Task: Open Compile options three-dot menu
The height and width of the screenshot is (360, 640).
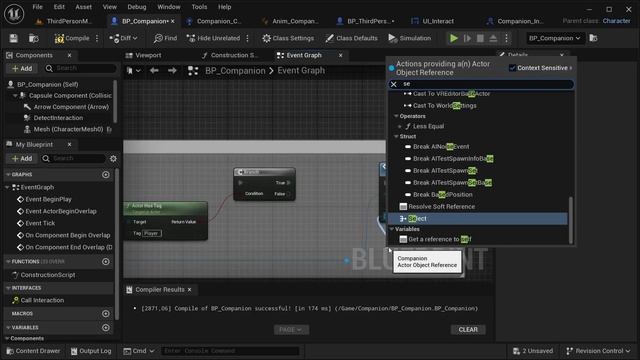Action: click(x=97, y=38)
